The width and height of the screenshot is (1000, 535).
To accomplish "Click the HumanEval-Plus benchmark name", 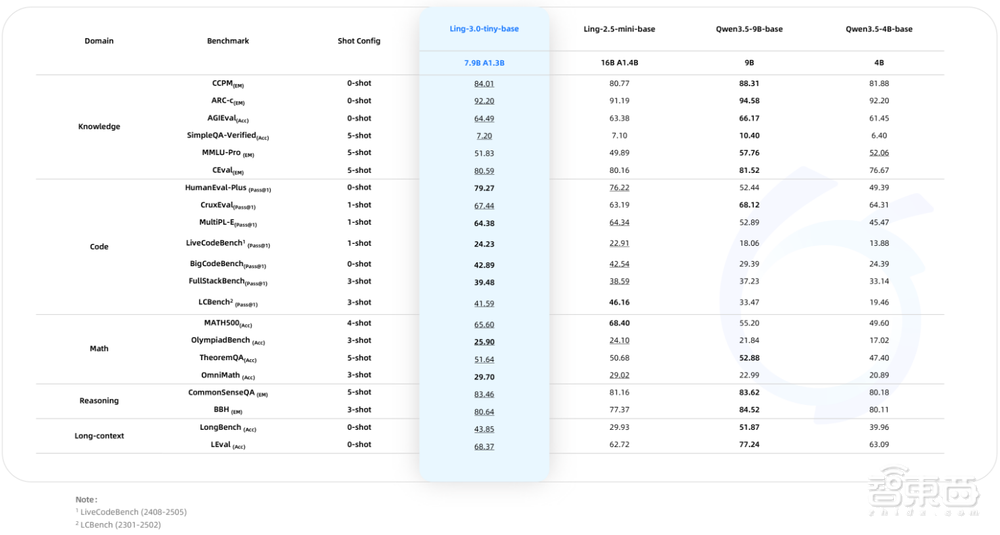I will pyautogui.click(x=228, y=188).
